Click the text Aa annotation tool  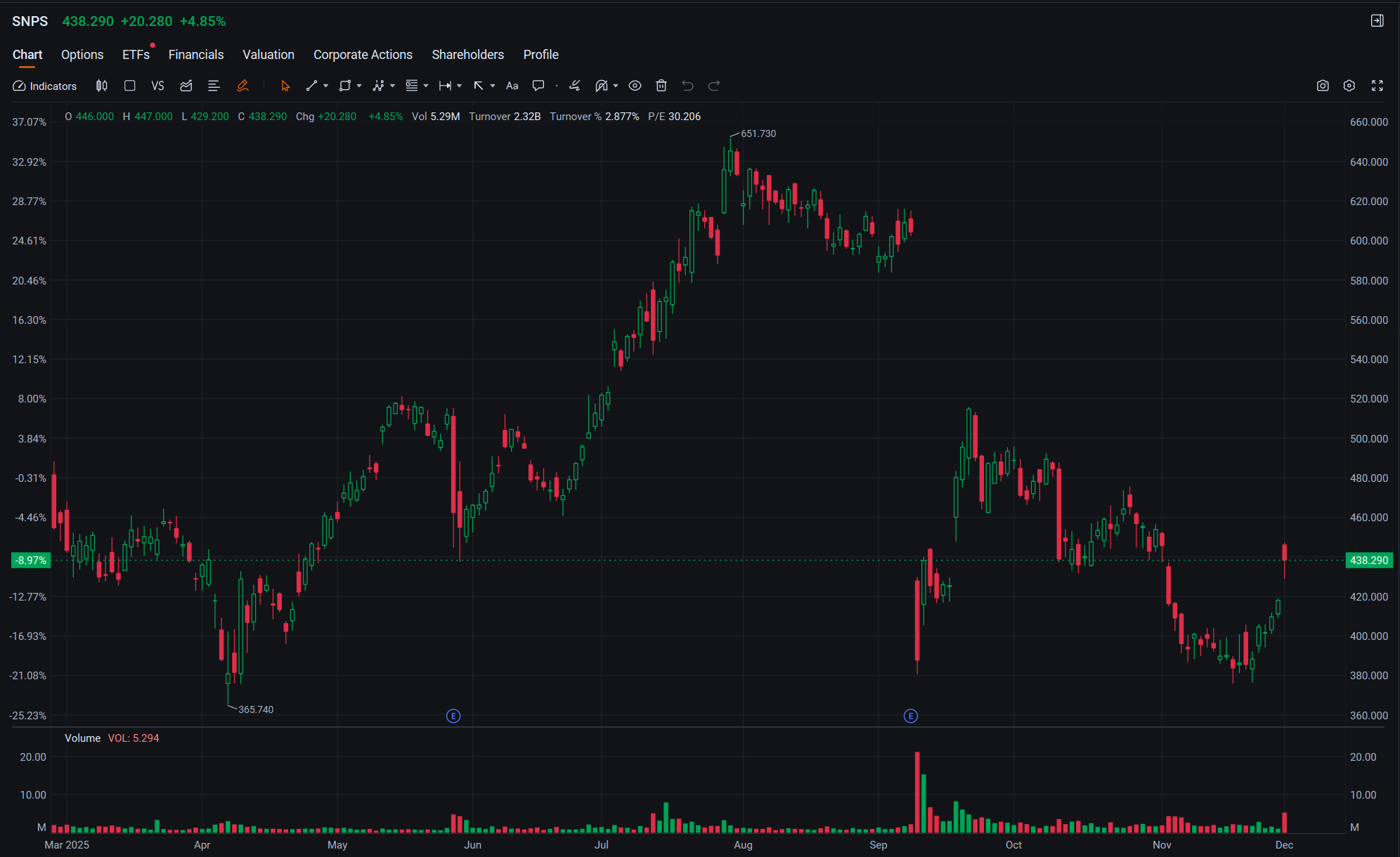click(512, 86)
